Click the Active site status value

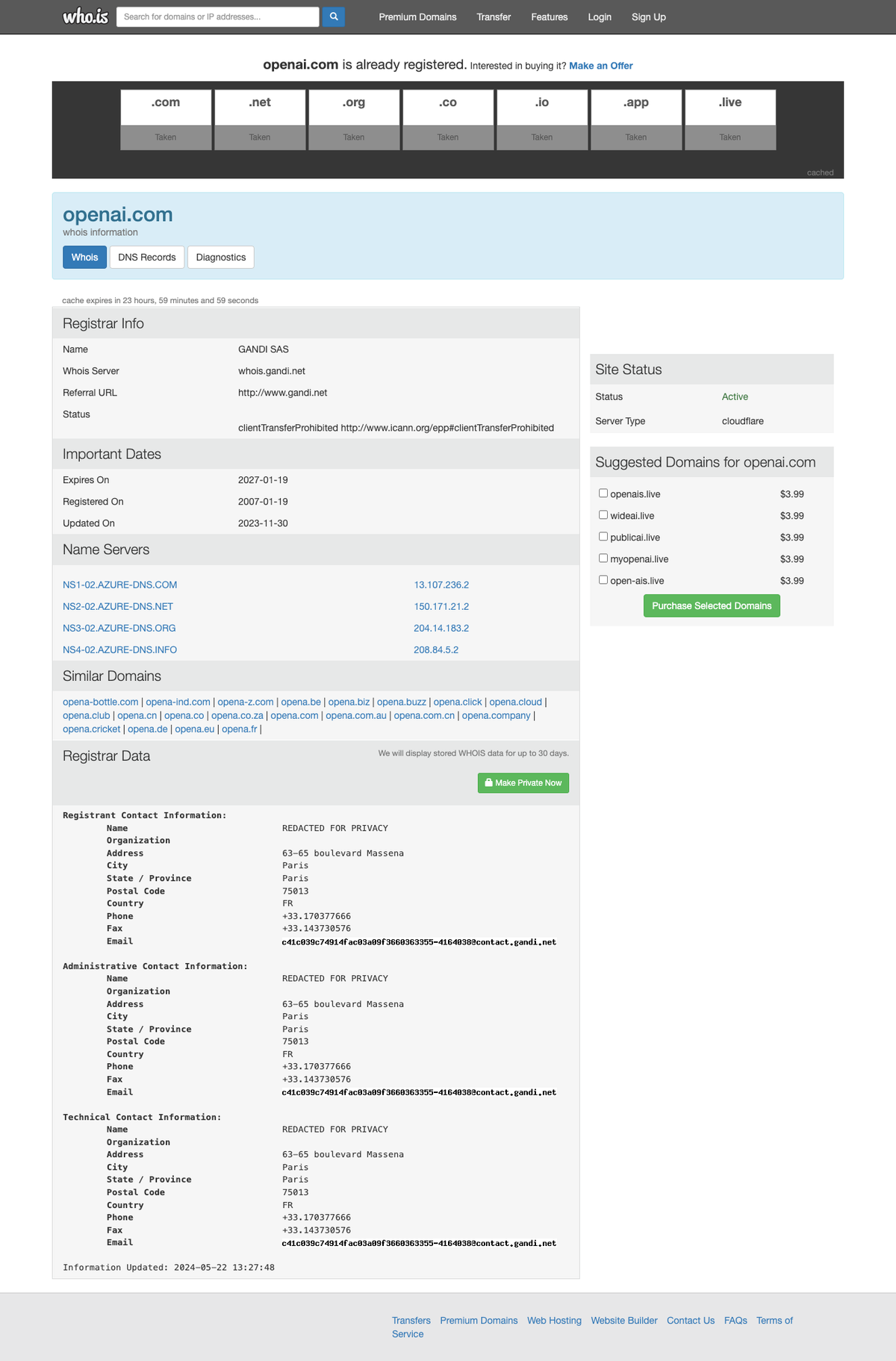[735, 396]
